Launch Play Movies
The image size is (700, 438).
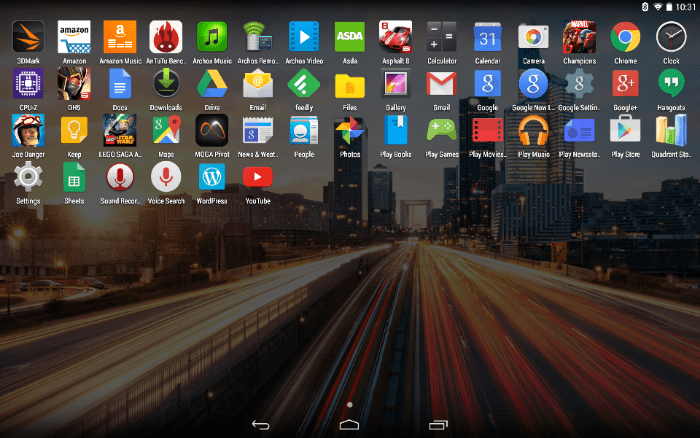coord(488,130)
